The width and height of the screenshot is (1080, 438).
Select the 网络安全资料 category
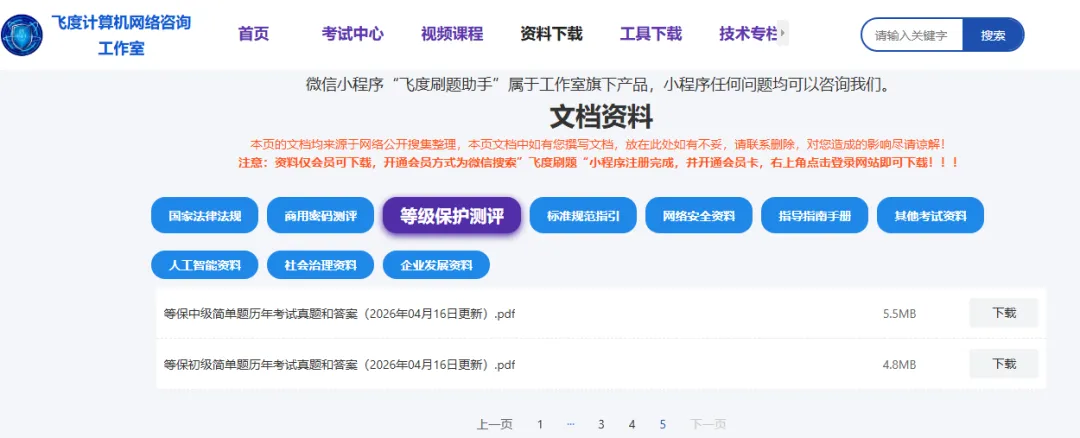(698, 216)
